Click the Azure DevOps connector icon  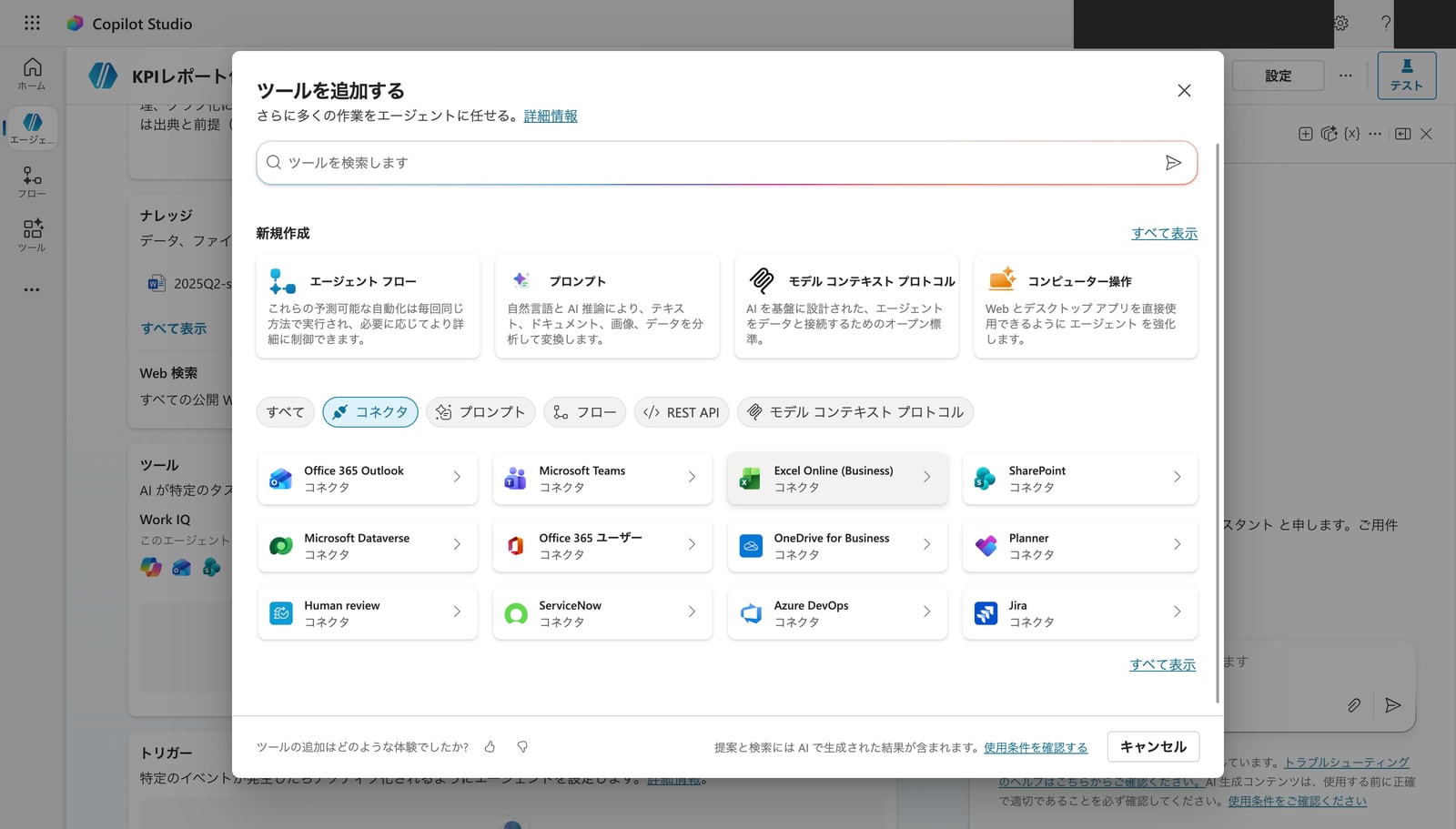pos(750,613)
